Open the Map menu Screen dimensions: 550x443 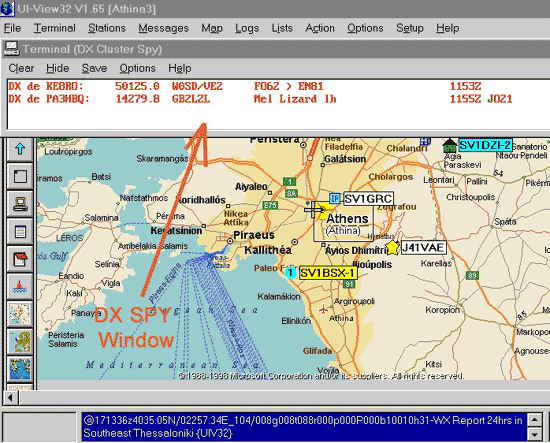pyautogui.click(x=212, y=28)
